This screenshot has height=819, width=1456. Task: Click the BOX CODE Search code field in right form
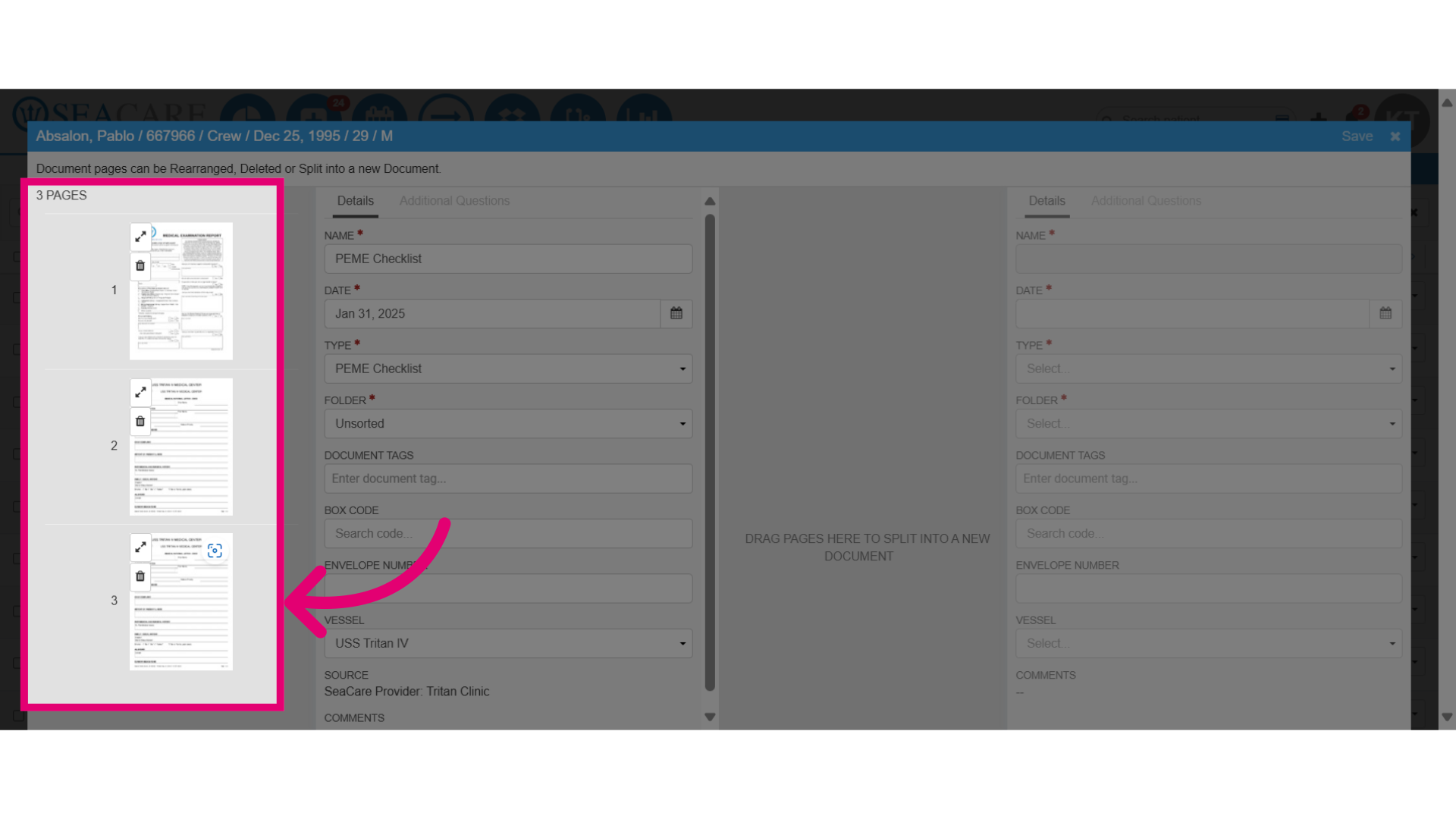pyautogui.click(x=1209, y=534)
